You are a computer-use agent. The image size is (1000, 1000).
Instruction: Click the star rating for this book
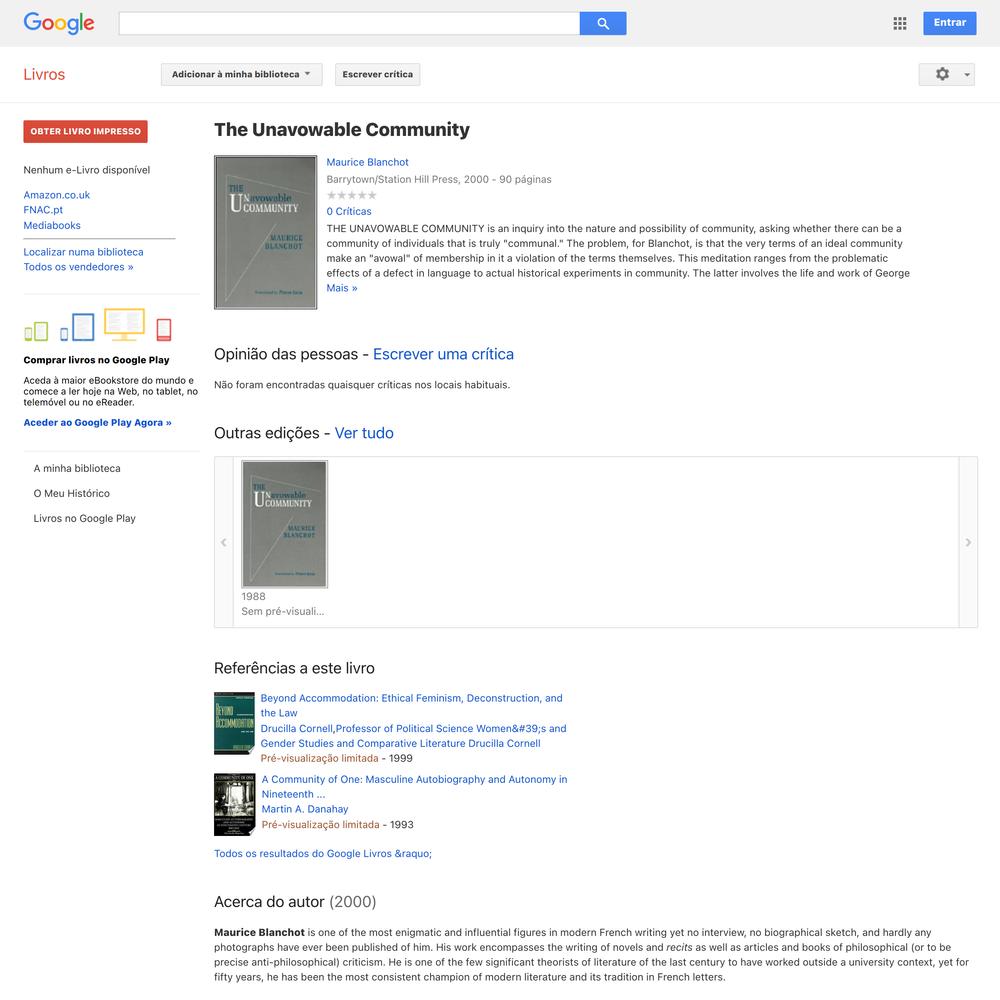[x=351, y=195]
